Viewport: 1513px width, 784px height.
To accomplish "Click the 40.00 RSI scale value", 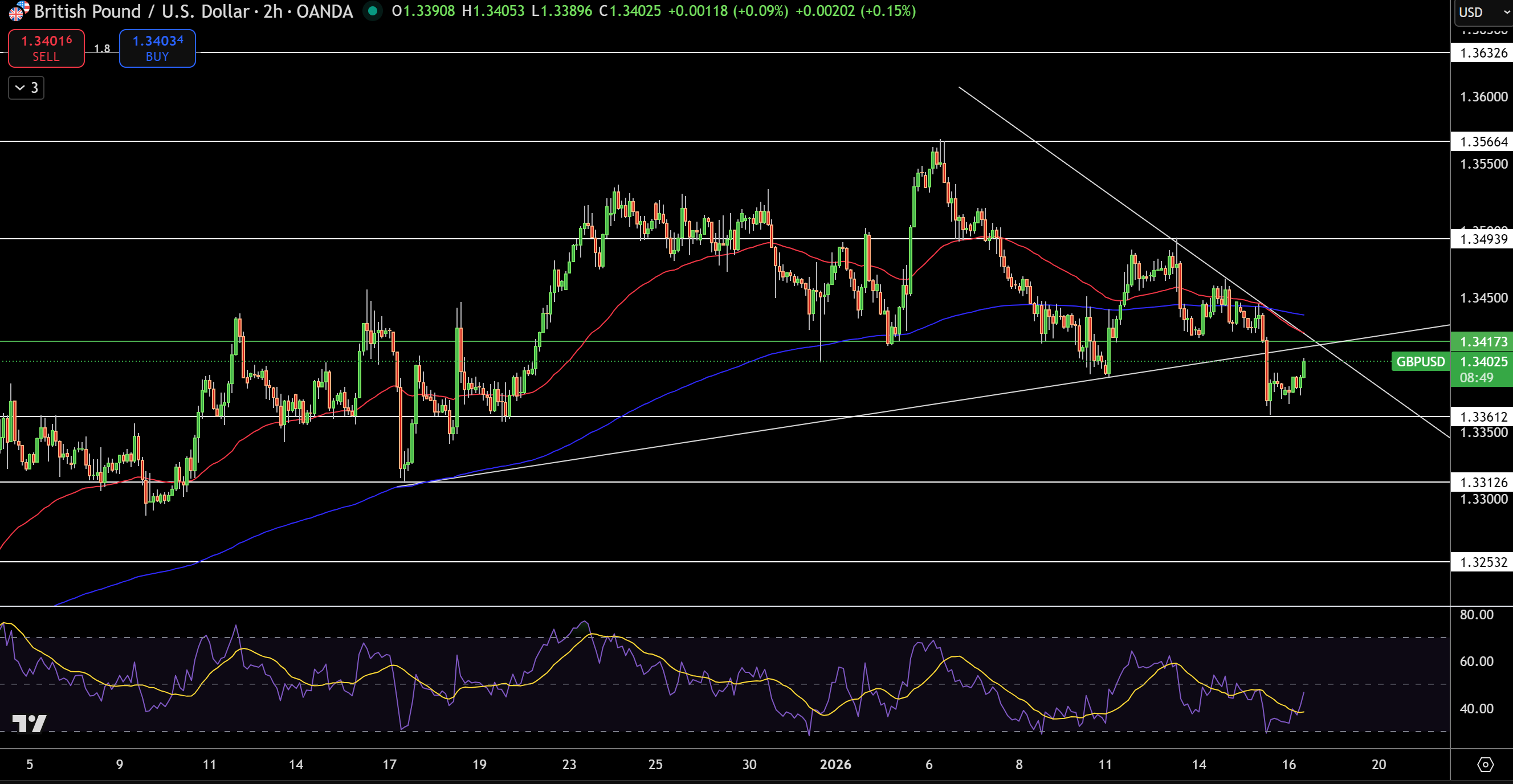I will [1477, 708].
